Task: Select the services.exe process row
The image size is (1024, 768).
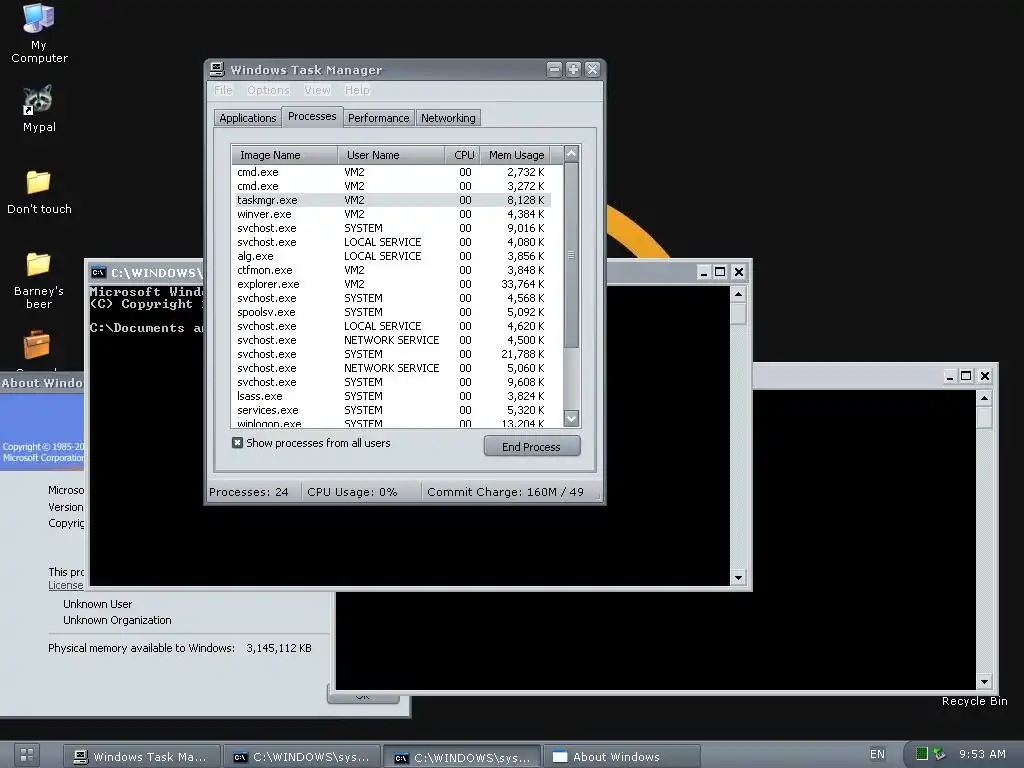Action: coord(393,410)
